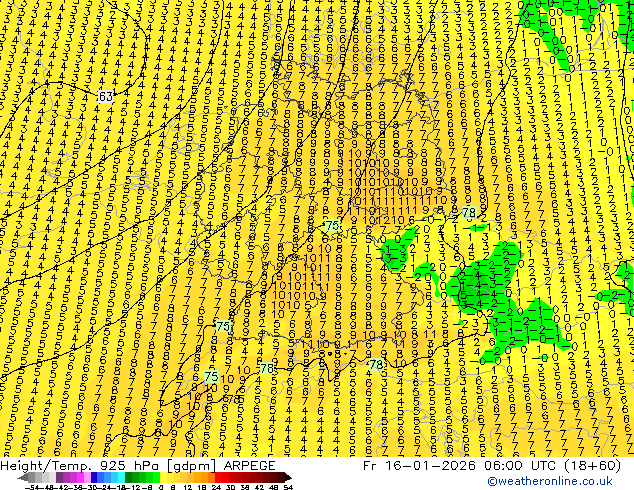The image size is (634, 490).
Task: Click the left arrow end of the color scale
Action: [x=23, y=478]
